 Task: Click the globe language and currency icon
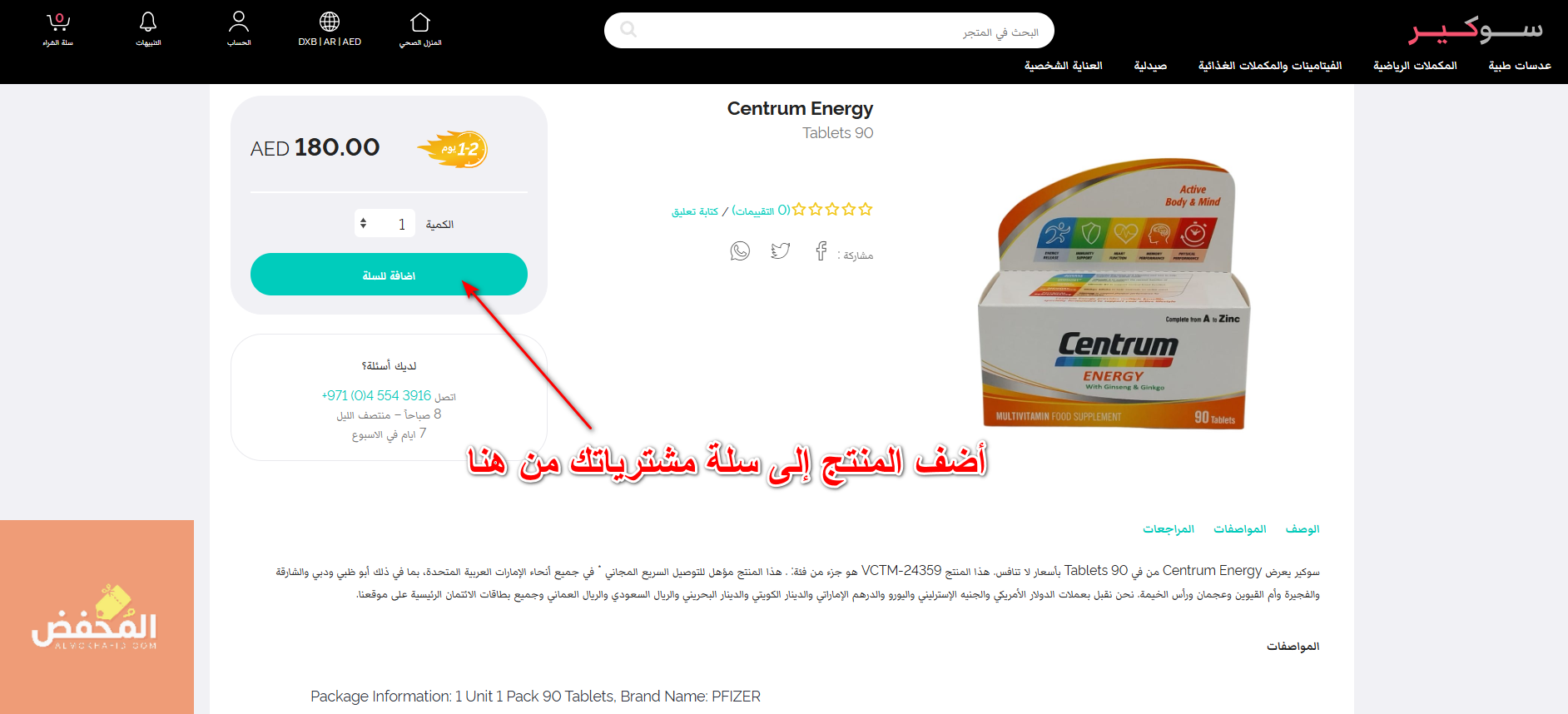click(330, 22)
